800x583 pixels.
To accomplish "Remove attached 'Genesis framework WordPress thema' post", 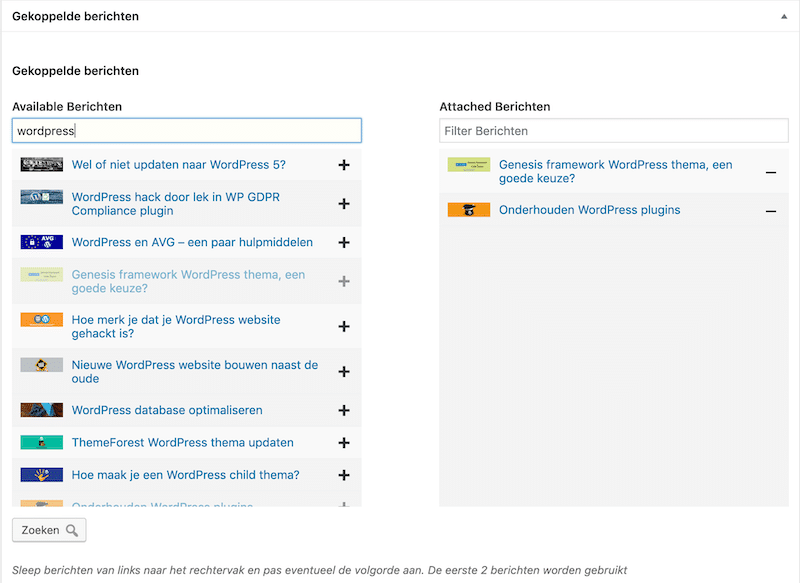I will point(771,172).
